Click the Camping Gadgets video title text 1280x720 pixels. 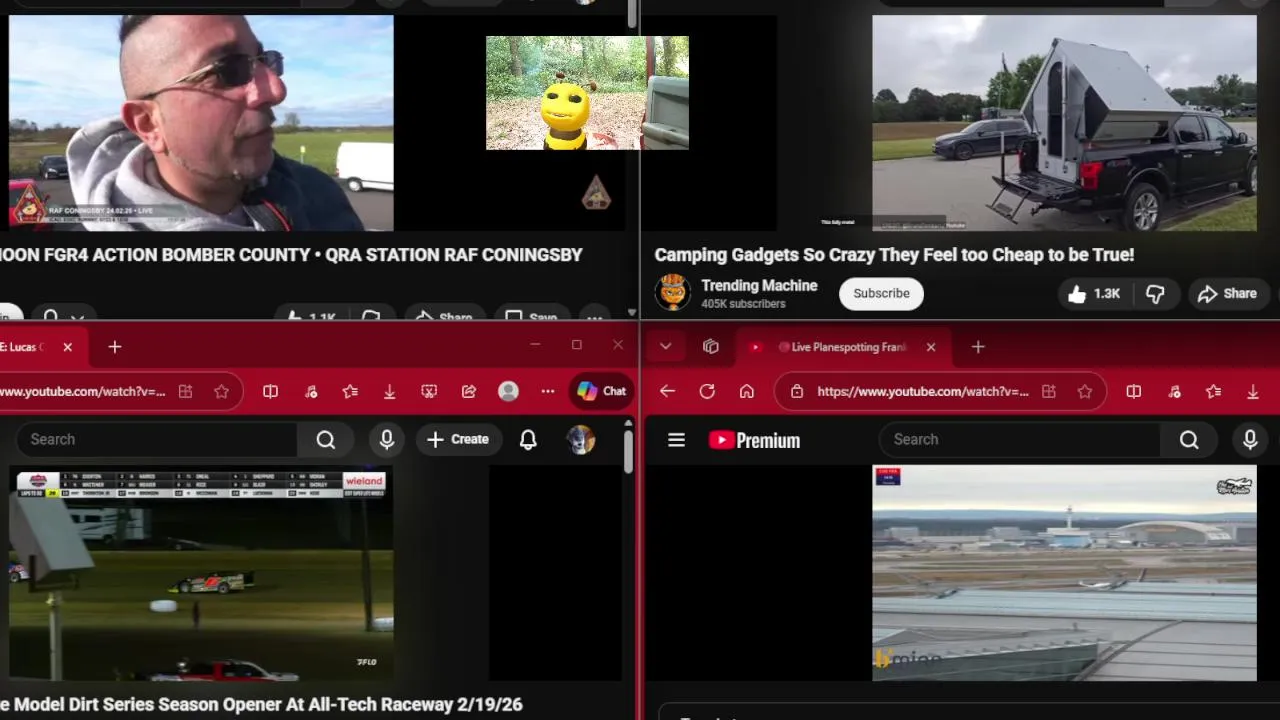pos(894,255)
